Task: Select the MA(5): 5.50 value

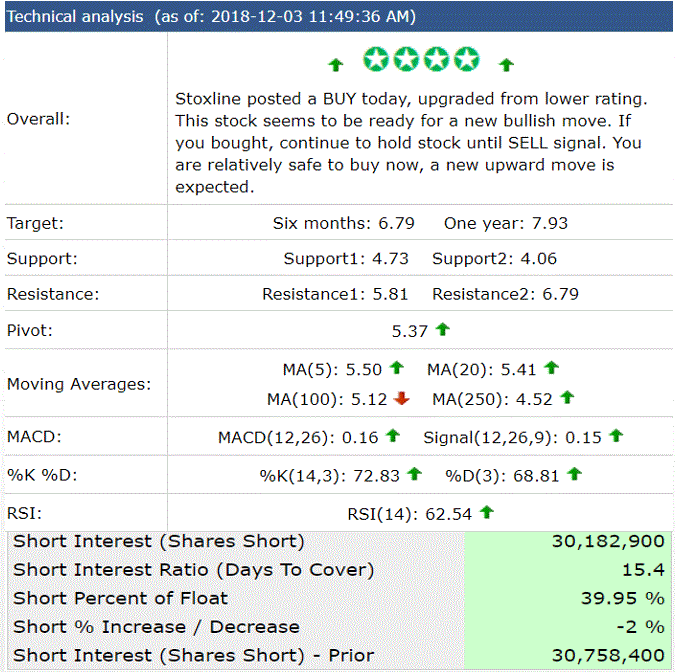Action: (x=332, y=369)
